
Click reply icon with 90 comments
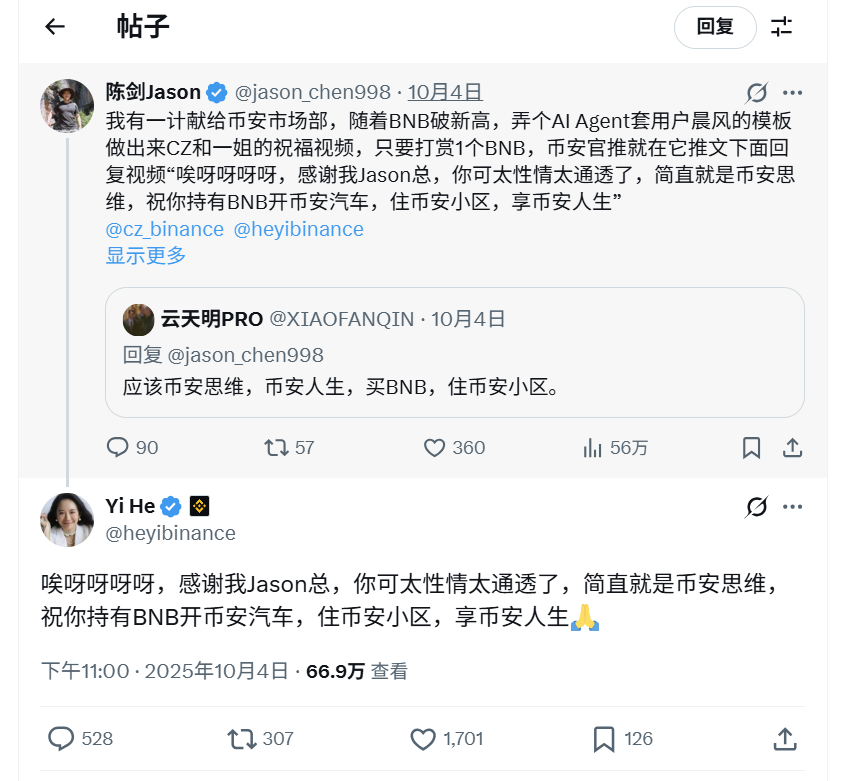pyautogui.click(x=118, y=448)
